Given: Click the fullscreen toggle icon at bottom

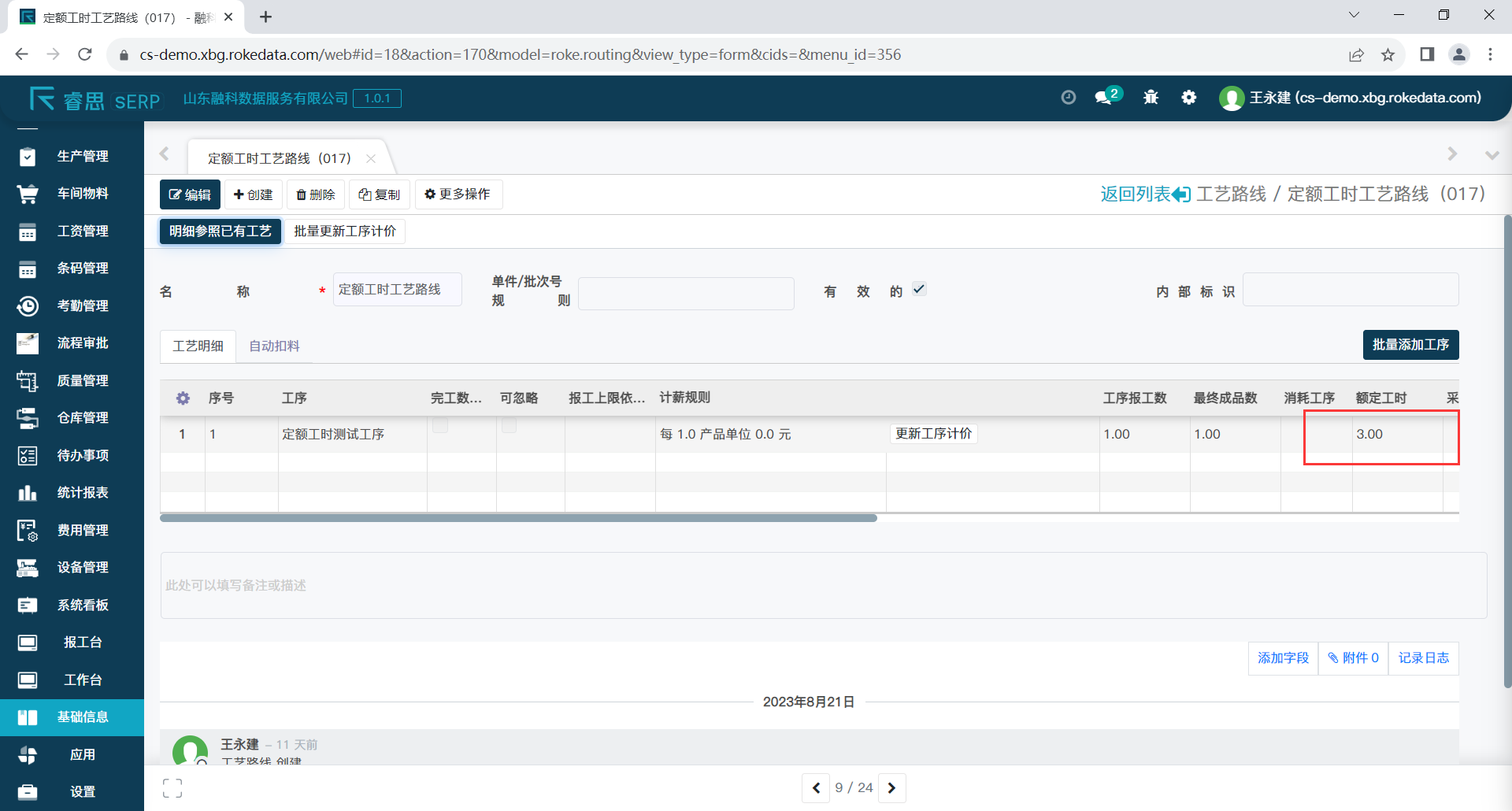Looking at the screenshot, I should pyautogui.click(x=172, y=788).
